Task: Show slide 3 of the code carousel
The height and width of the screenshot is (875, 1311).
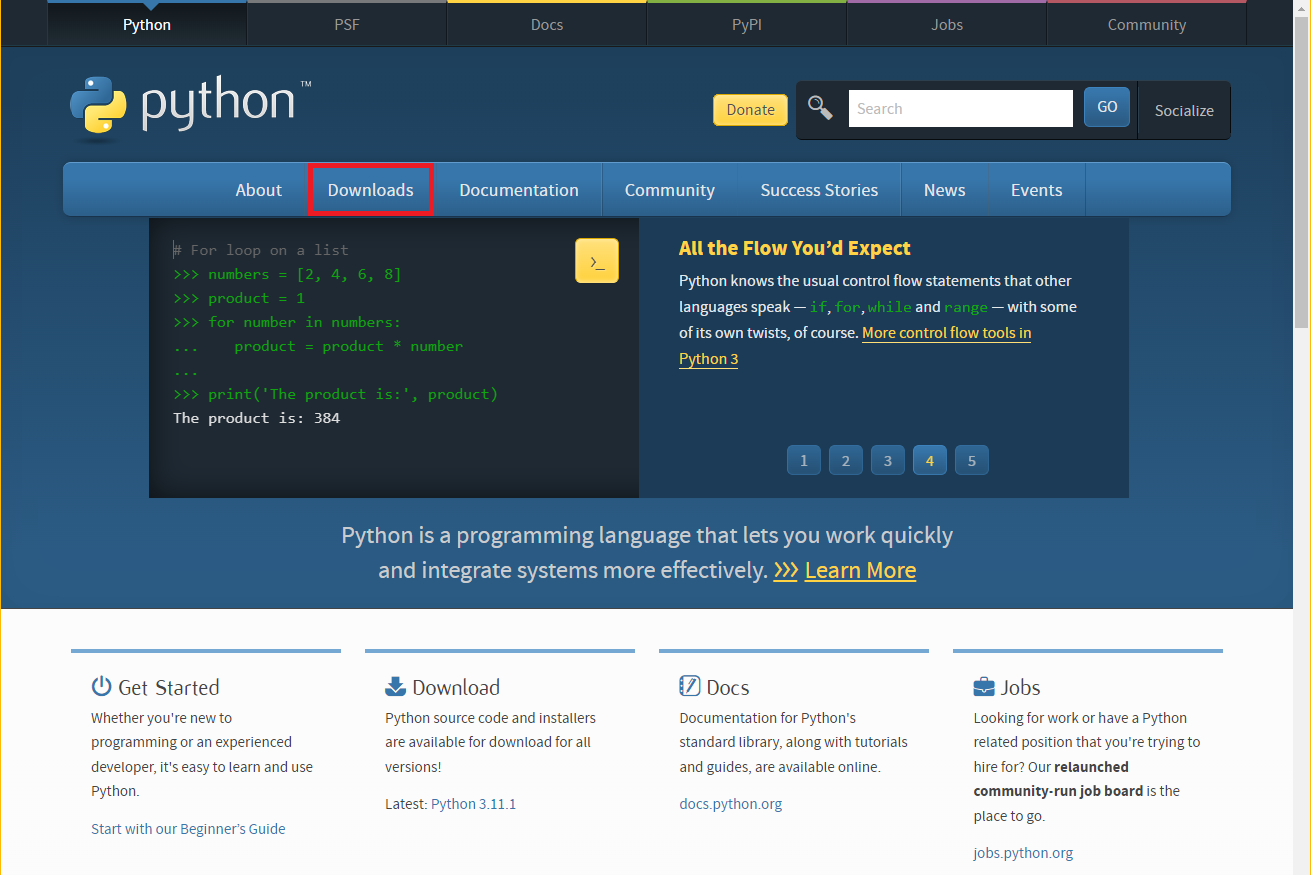Action: point(888,460)
